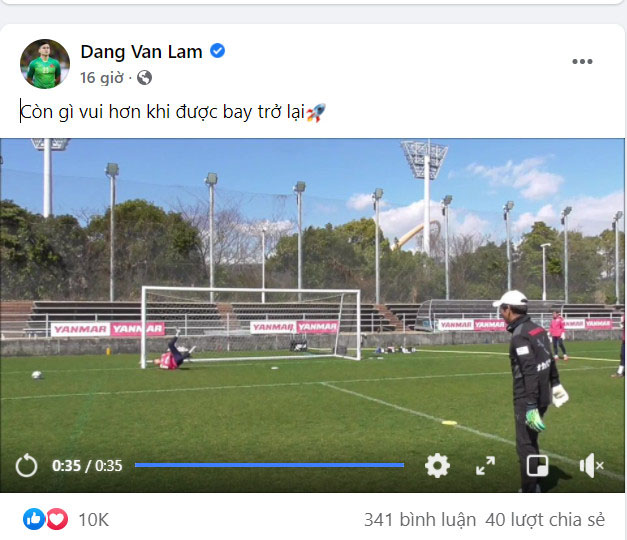Expand video to fullscreen
627x540 pixels.
[485, 466]
